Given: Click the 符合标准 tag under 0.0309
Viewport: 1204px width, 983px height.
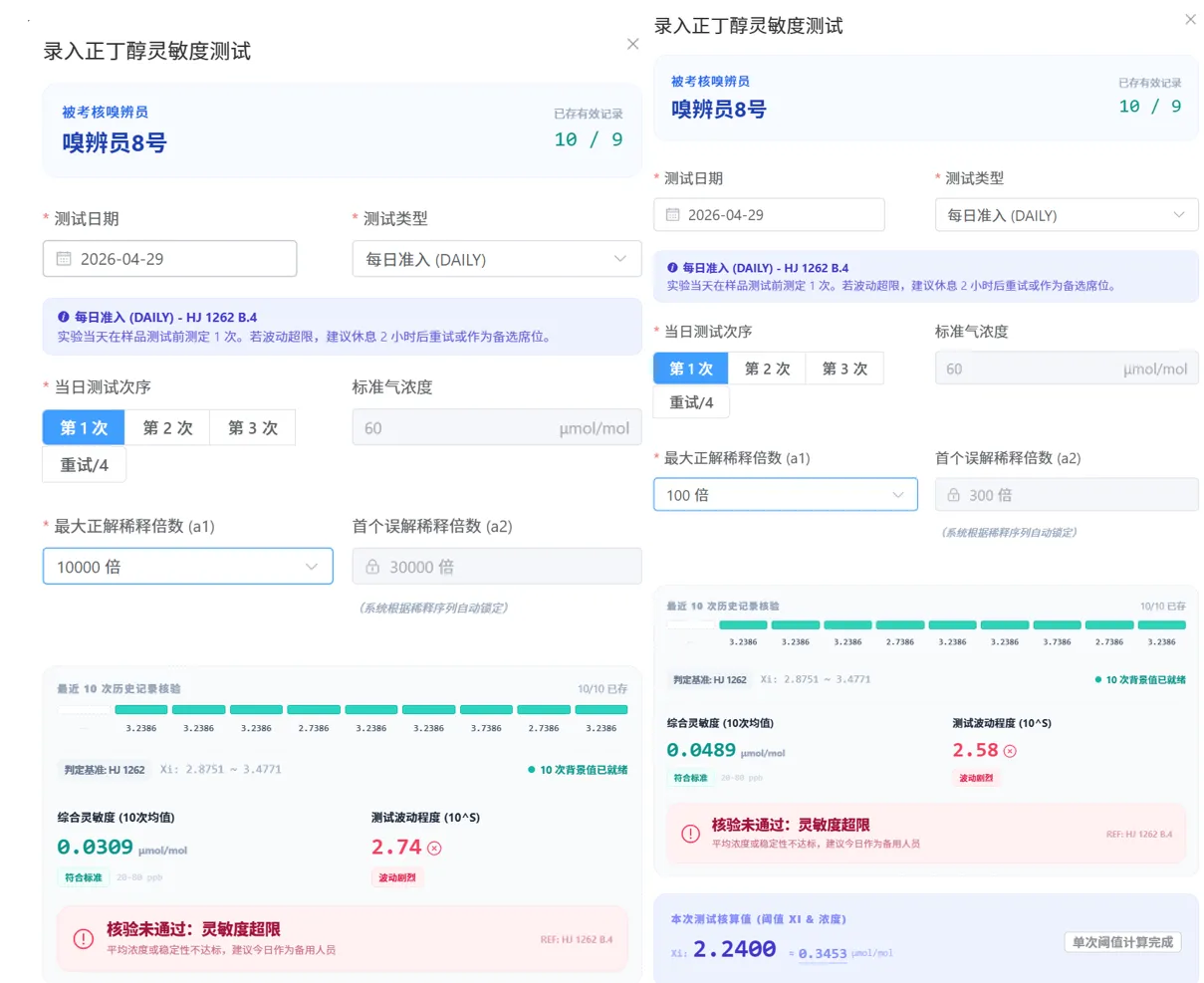Looking at the screenshot, I should tap(84, 878).
